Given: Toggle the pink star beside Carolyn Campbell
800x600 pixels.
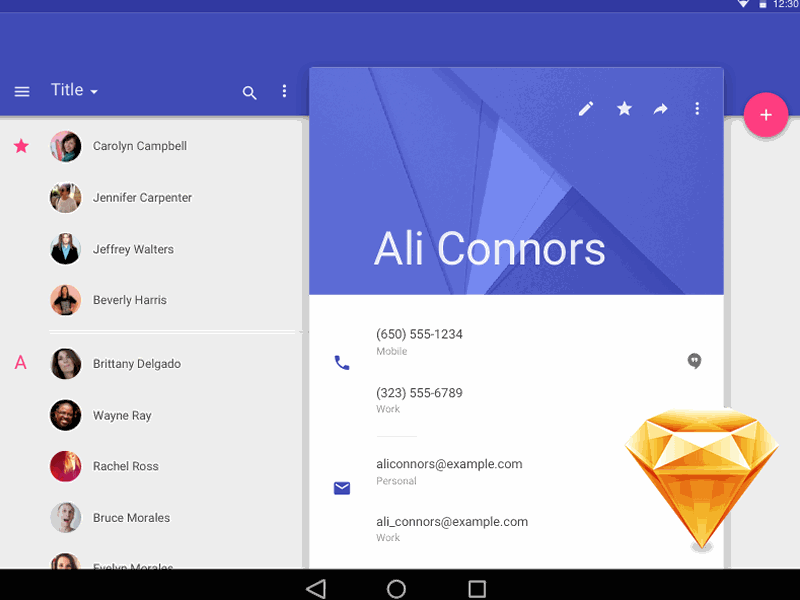Looking at the screenshot, I should (x=21, y=146).
